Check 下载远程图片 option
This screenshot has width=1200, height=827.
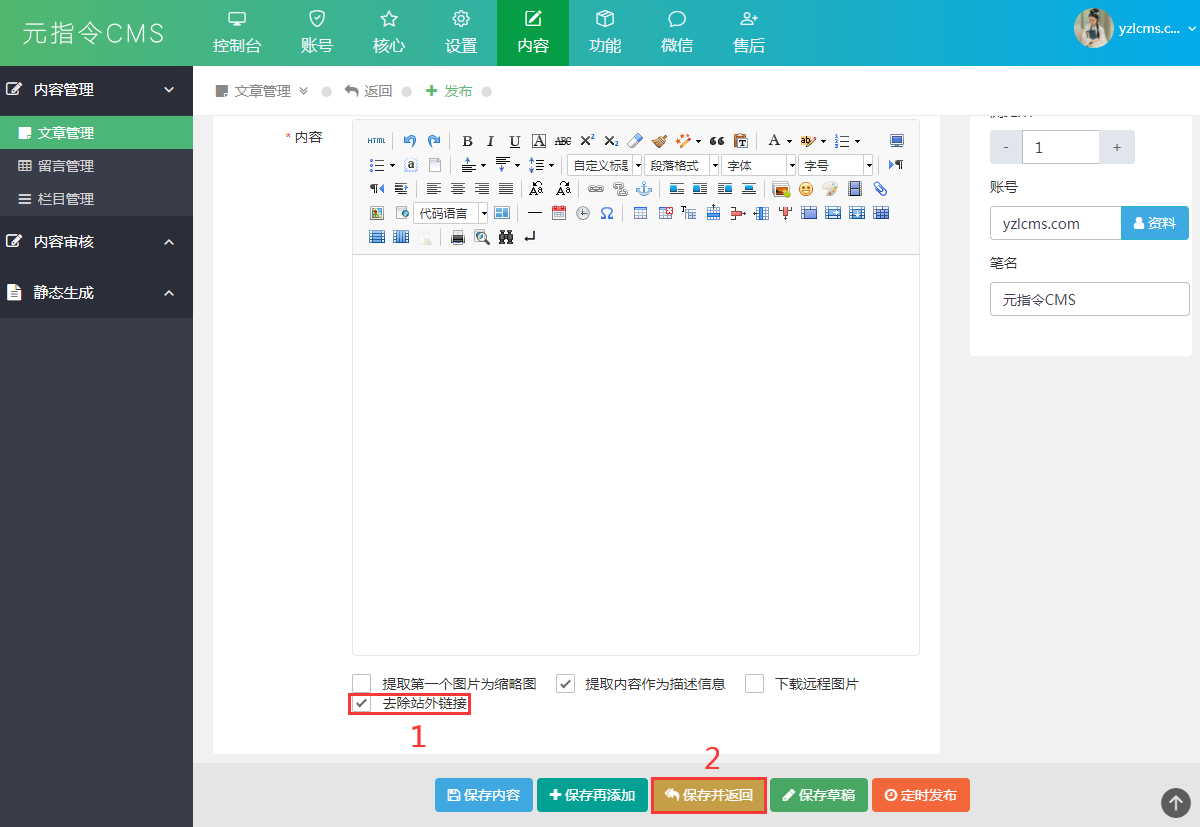(755, 684)
